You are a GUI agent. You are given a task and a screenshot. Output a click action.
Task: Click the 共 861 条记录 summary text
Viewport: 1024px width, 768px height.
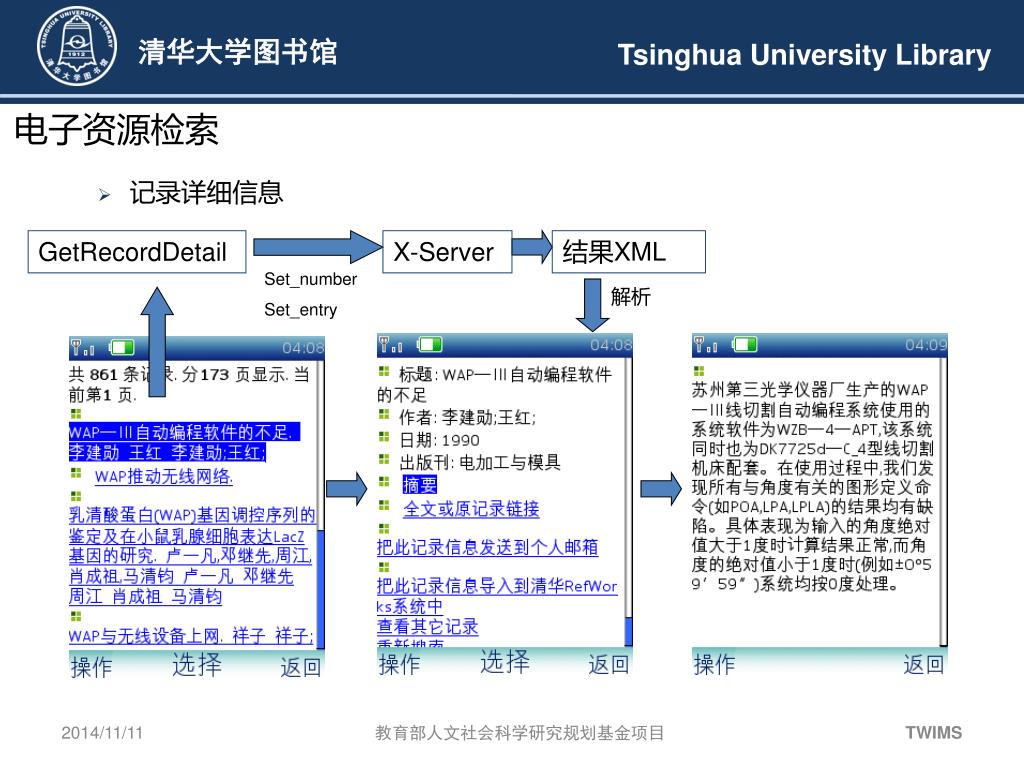(x=189, y=384)
